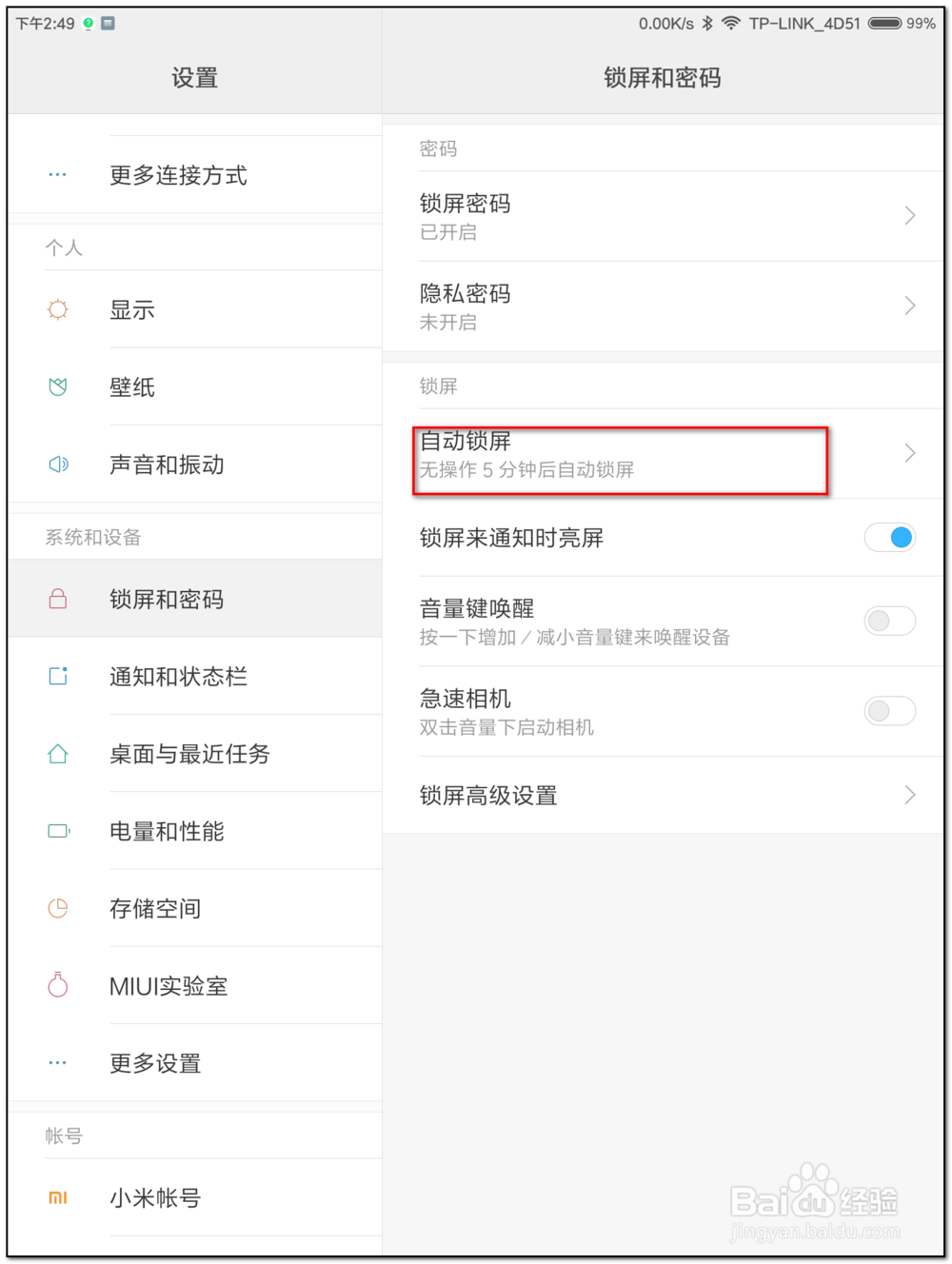Enable the 音量键唤醒 toggle switch

point(889,621)
